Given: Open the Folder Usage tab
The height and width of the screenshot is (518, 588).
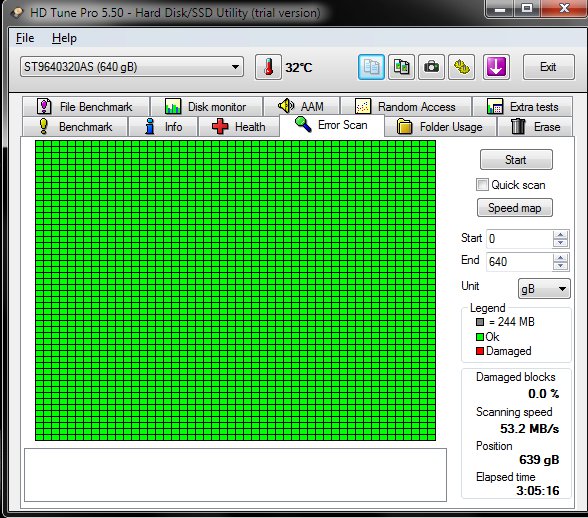Looking at the screenshot, I should pos(440,126).
